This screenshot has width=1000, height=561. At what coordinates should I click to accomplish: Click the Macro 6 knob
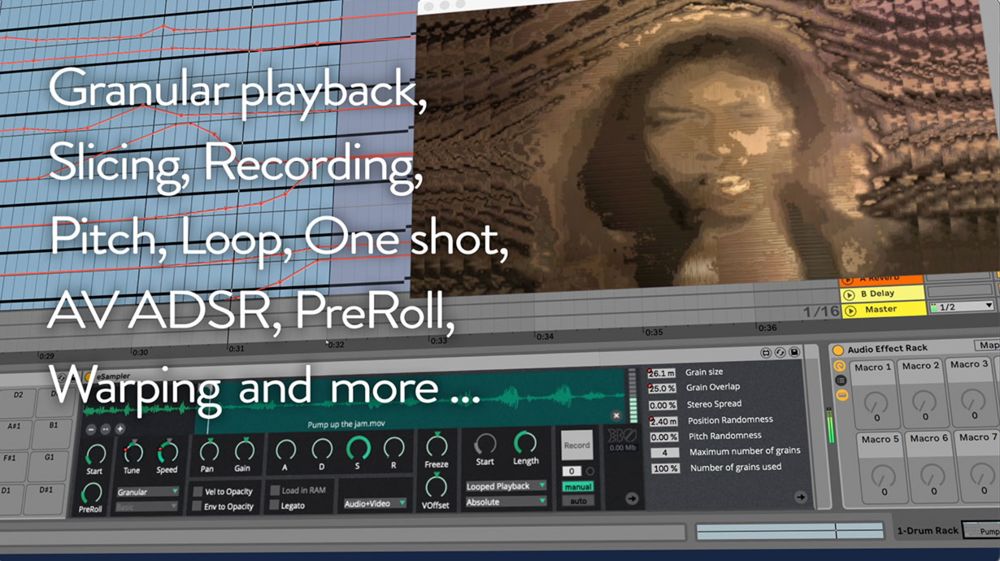pyautogui.click(x=932, y=473)
